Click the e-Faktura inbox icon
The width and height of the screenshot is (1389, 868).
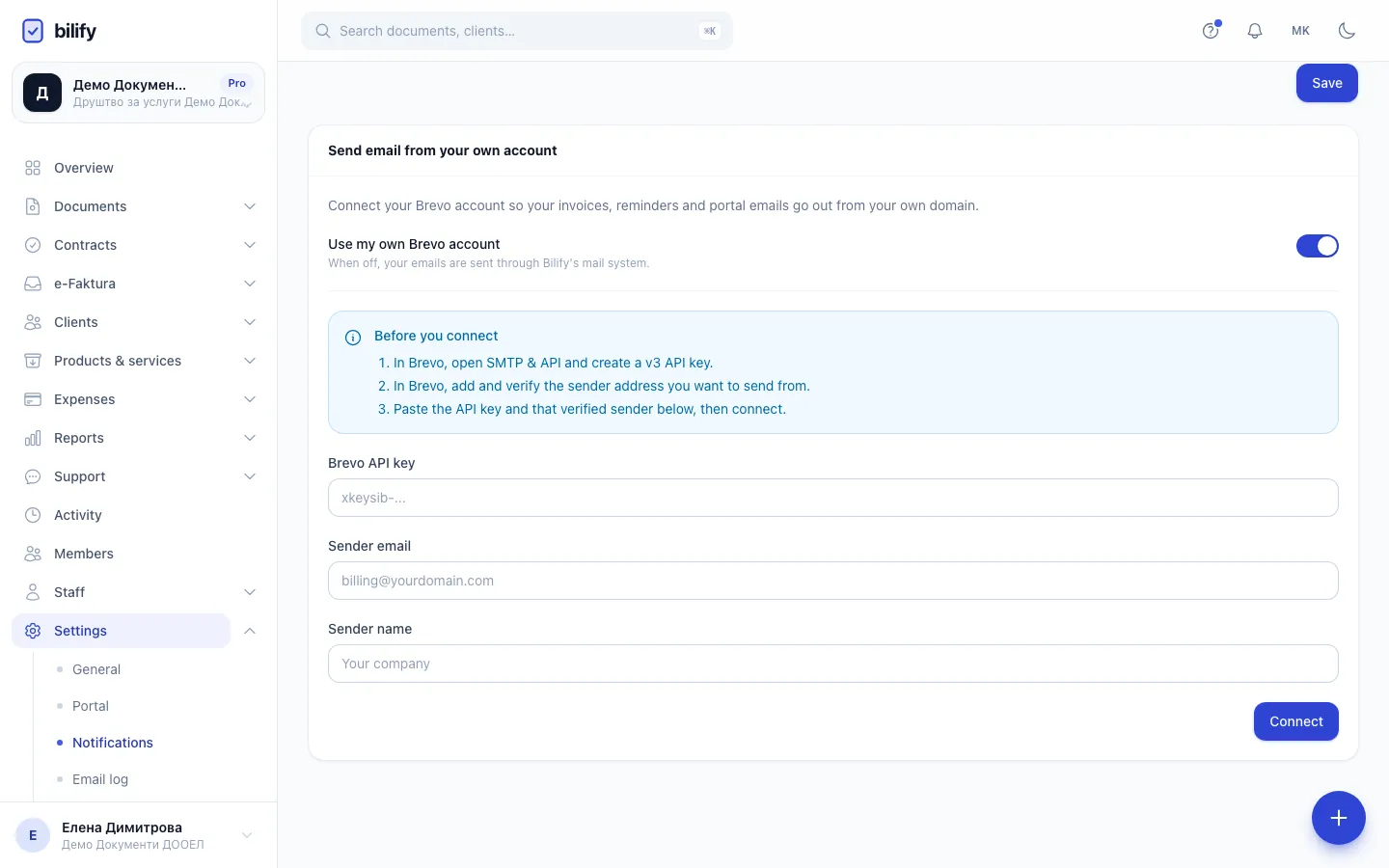tap(33, 284)
